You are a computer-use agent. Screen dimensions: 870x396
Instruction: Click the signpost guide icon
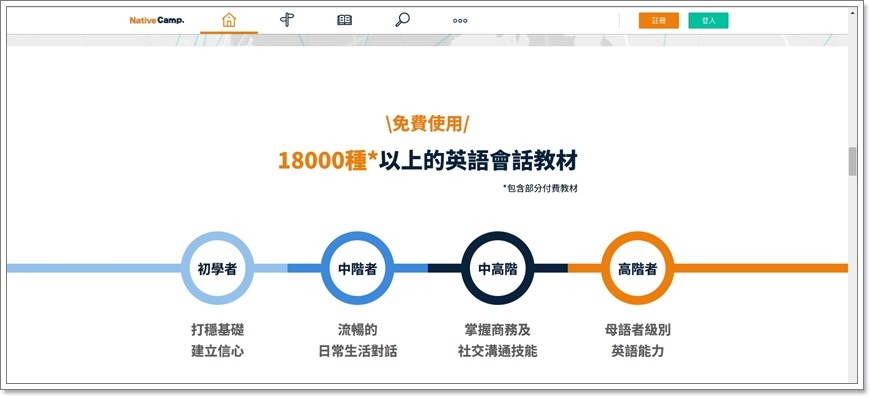click(x=286, y=20)
